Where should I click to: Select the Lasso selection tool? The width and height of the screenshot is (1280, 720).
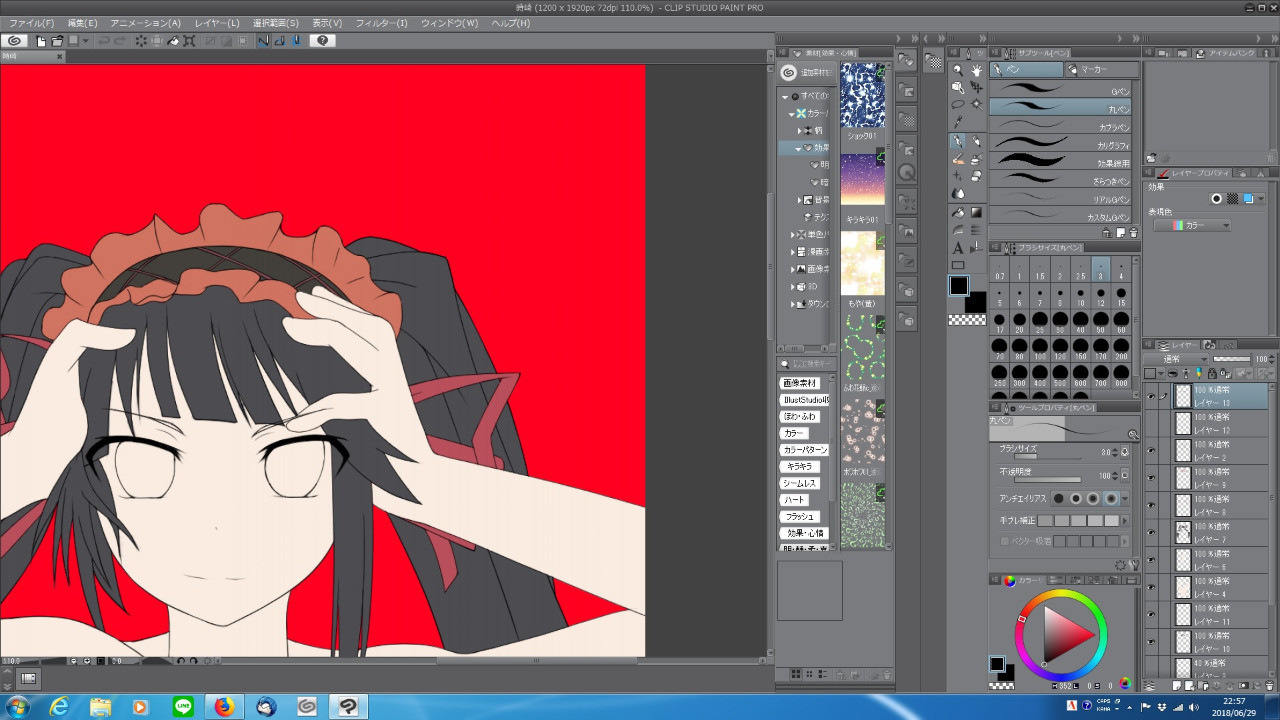click(x=958, y=104)
